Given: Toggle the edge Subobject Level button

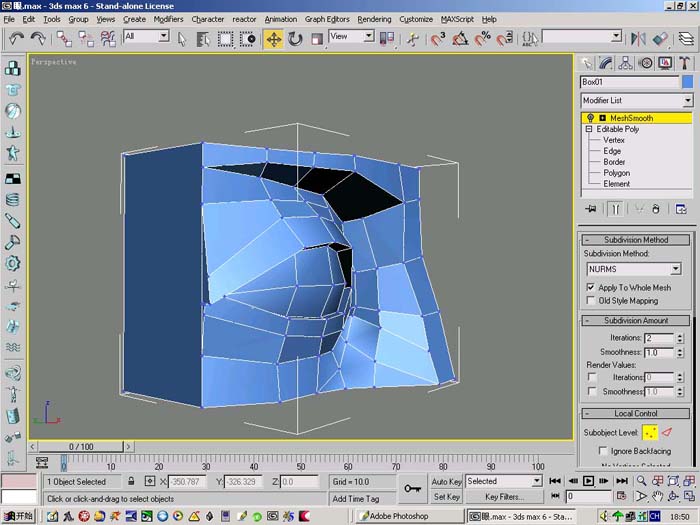Looking at the screenshot, I should point(667,432).
